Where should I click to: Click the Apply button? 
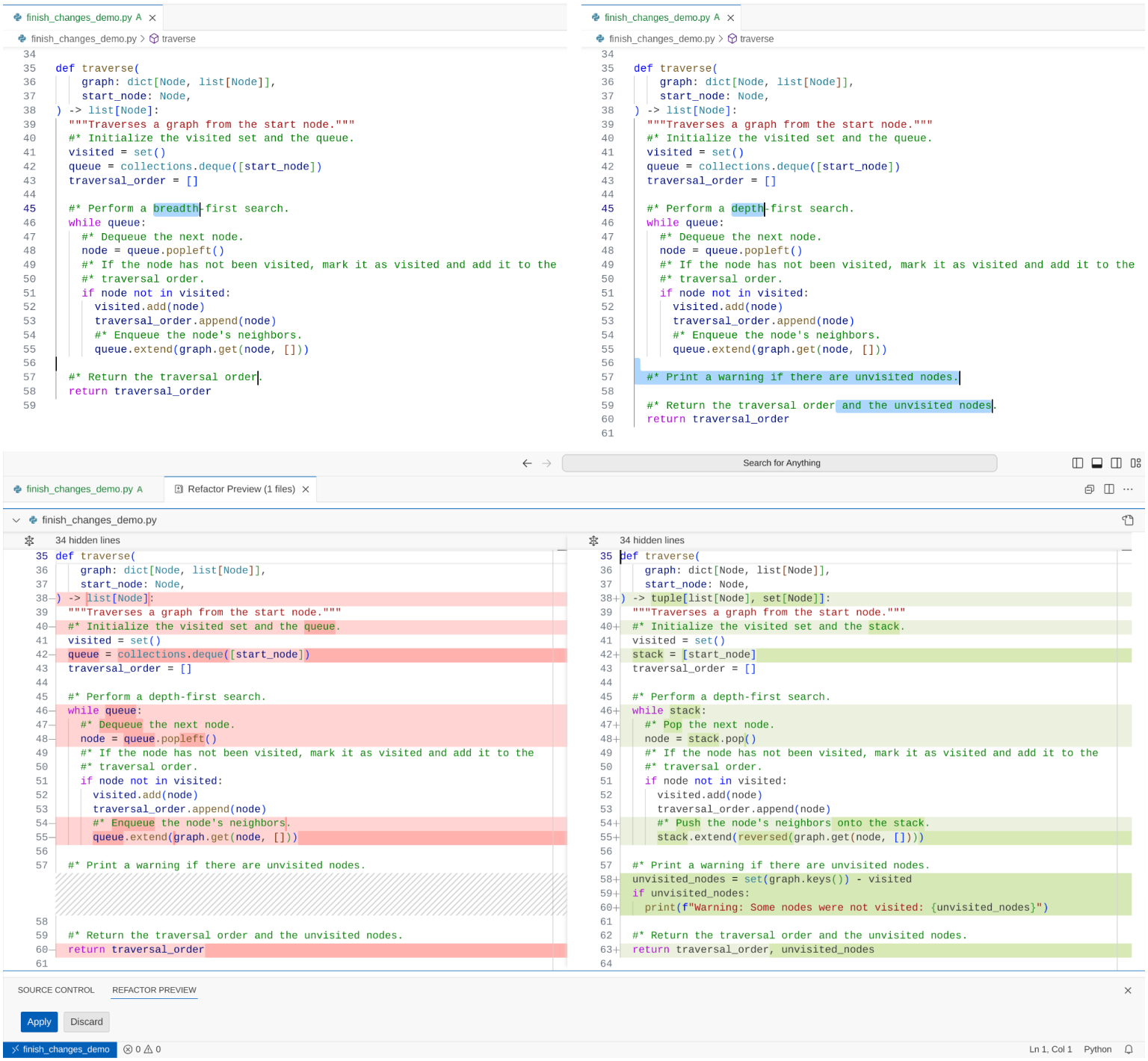pyautogui.click(x=39, y=1021)
